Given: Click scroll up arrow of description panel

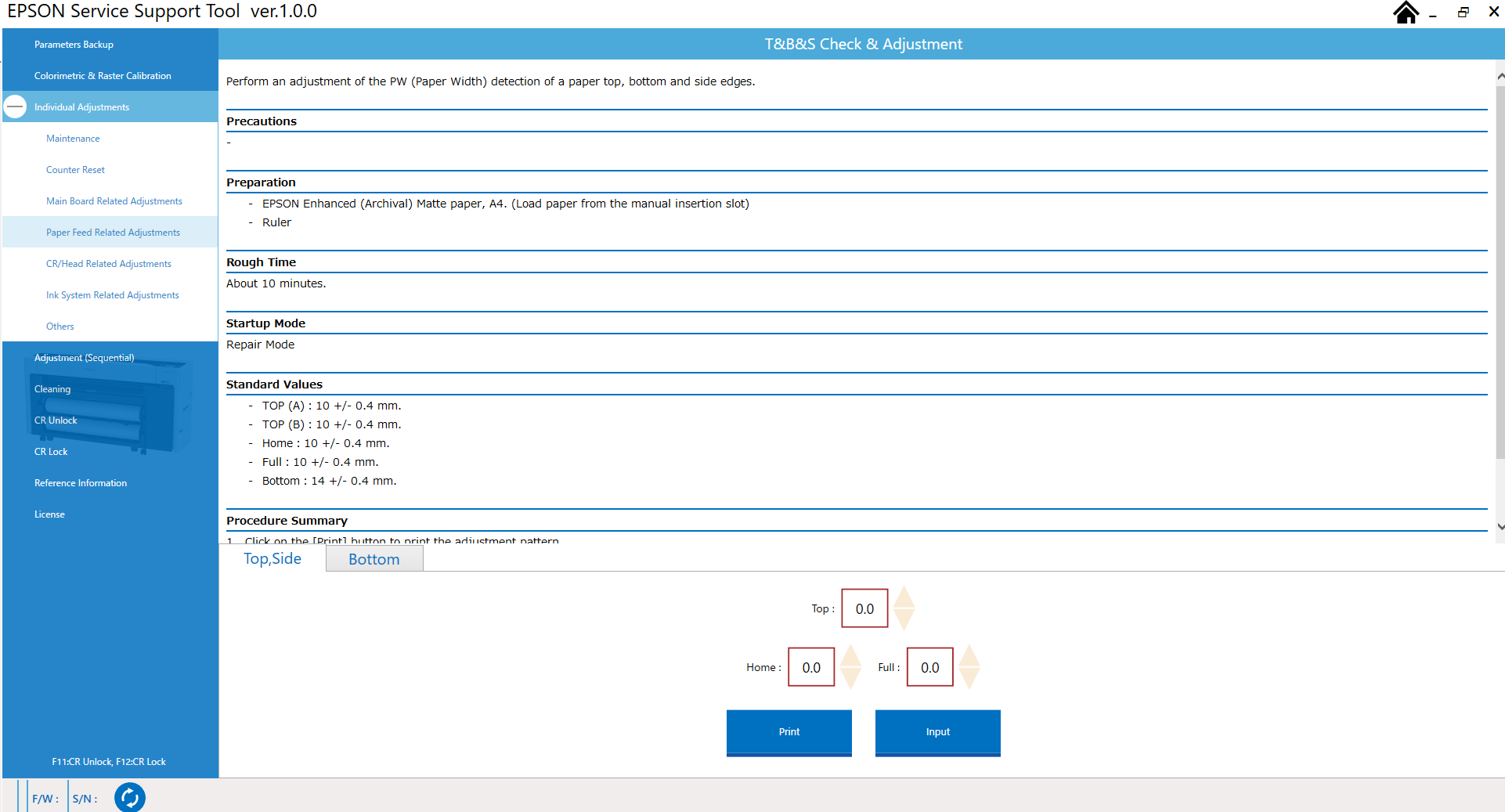Looking at the screenshot, I should click(1500, 76).
